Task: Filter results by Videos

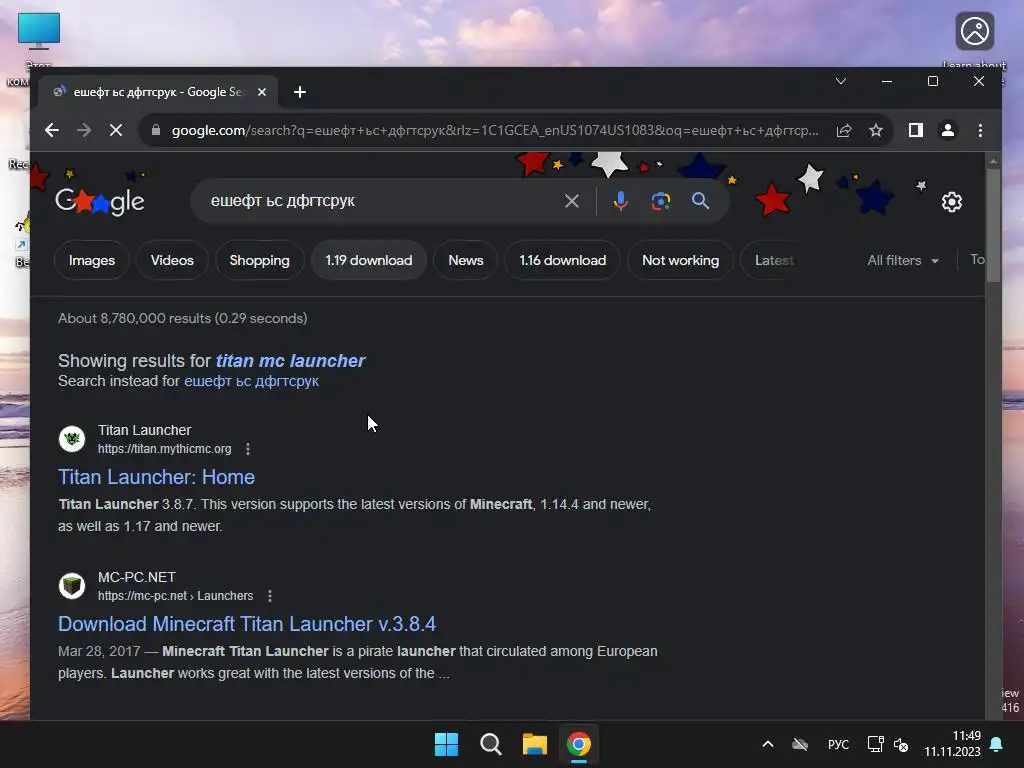Action: click(x=172, y=260)
